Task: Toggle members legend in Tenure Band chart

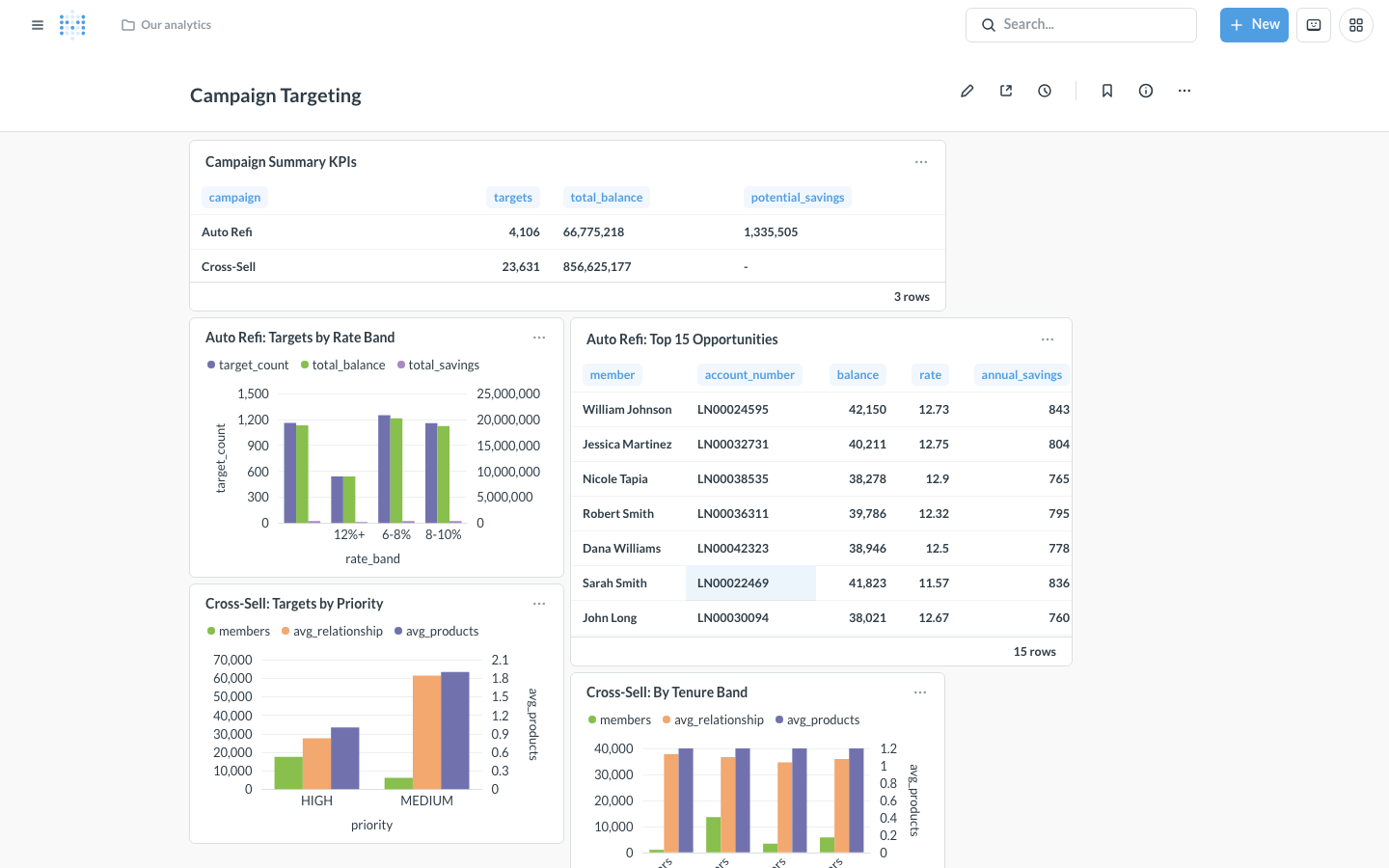Action: pos(619,719)
